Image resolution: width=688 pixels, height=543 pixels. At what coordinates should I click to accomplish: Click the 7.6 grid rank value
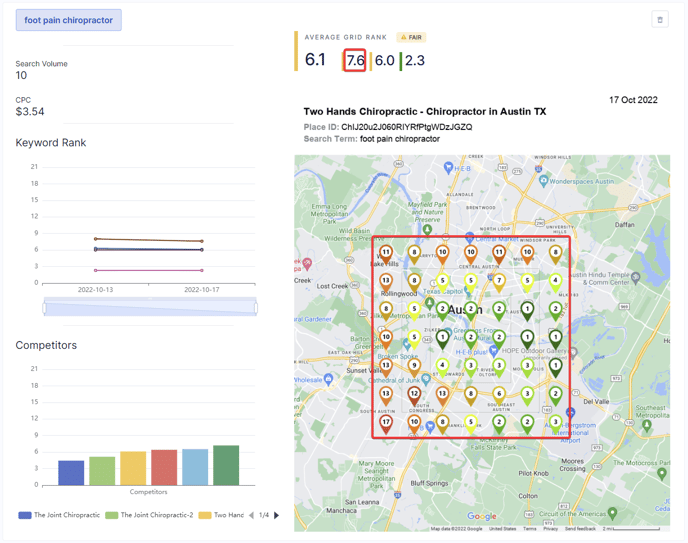(x=355, y=60)
